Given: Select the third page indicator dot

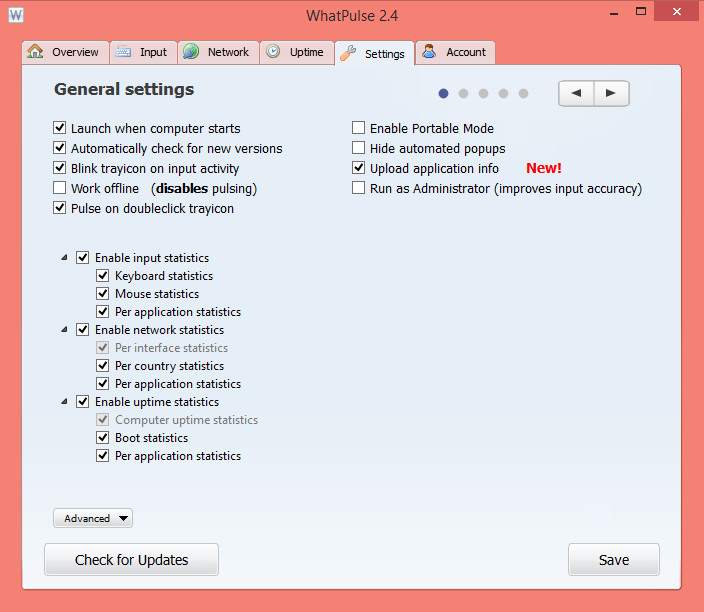Looking at the screenshot, I should (484, 93).
